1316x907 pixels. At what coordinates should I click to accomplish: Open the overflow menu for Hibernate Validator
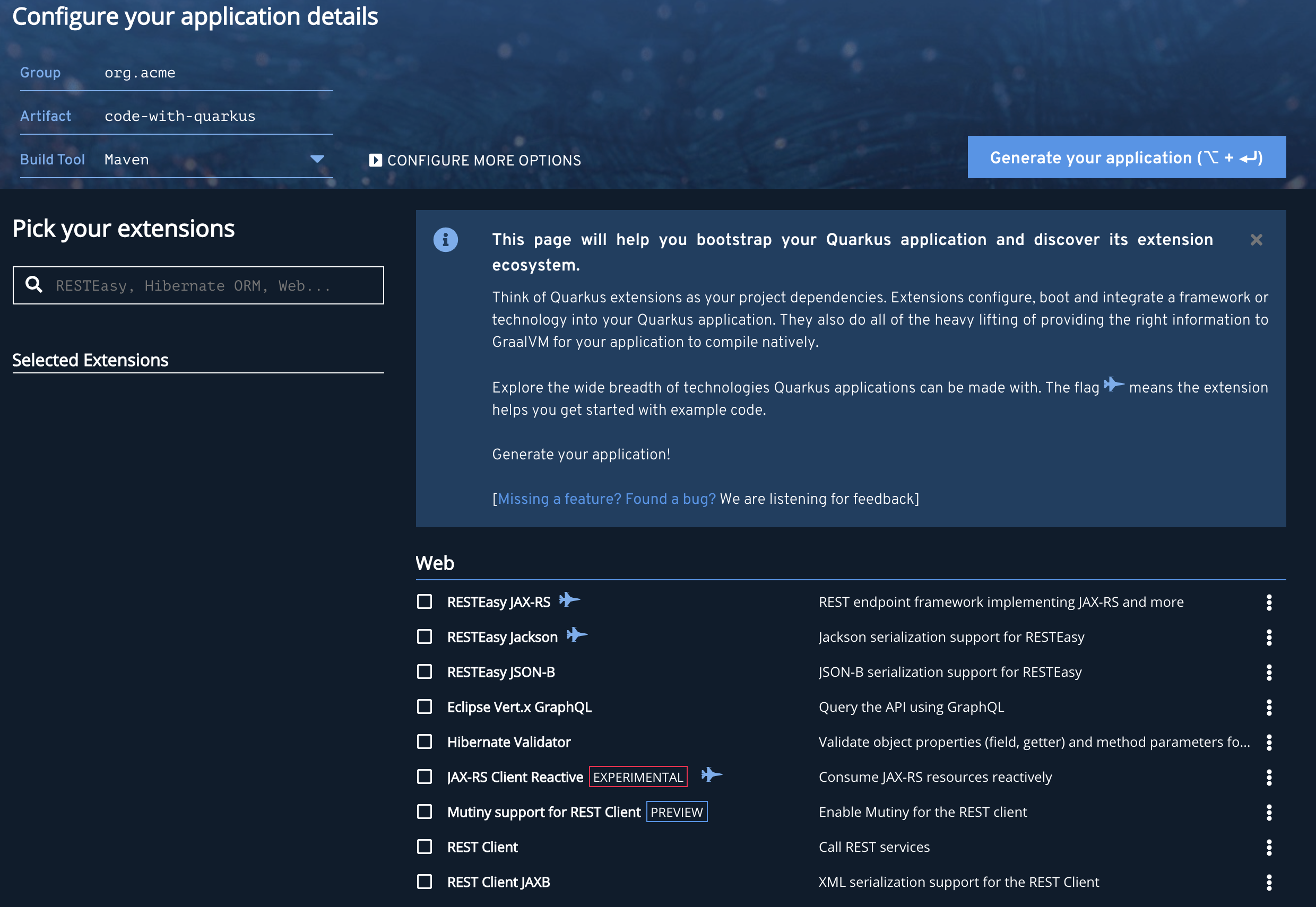point(1269,742)
